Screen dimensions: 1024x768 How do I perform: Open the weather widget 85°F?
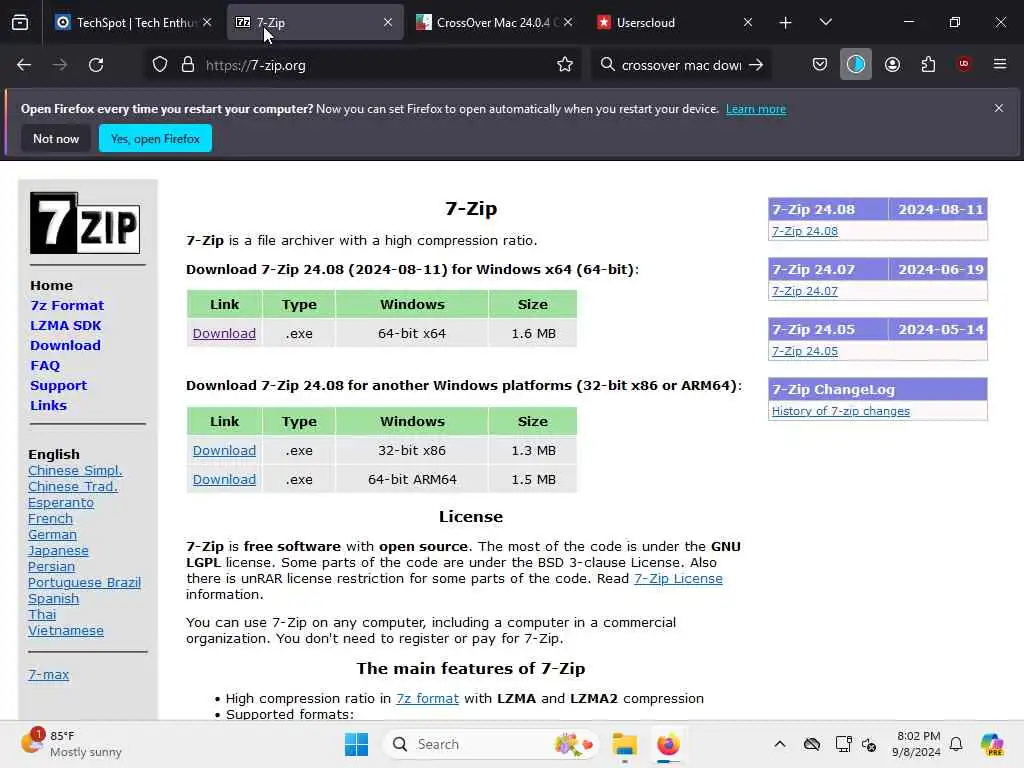pyautogui.click(x=72, y=744)
